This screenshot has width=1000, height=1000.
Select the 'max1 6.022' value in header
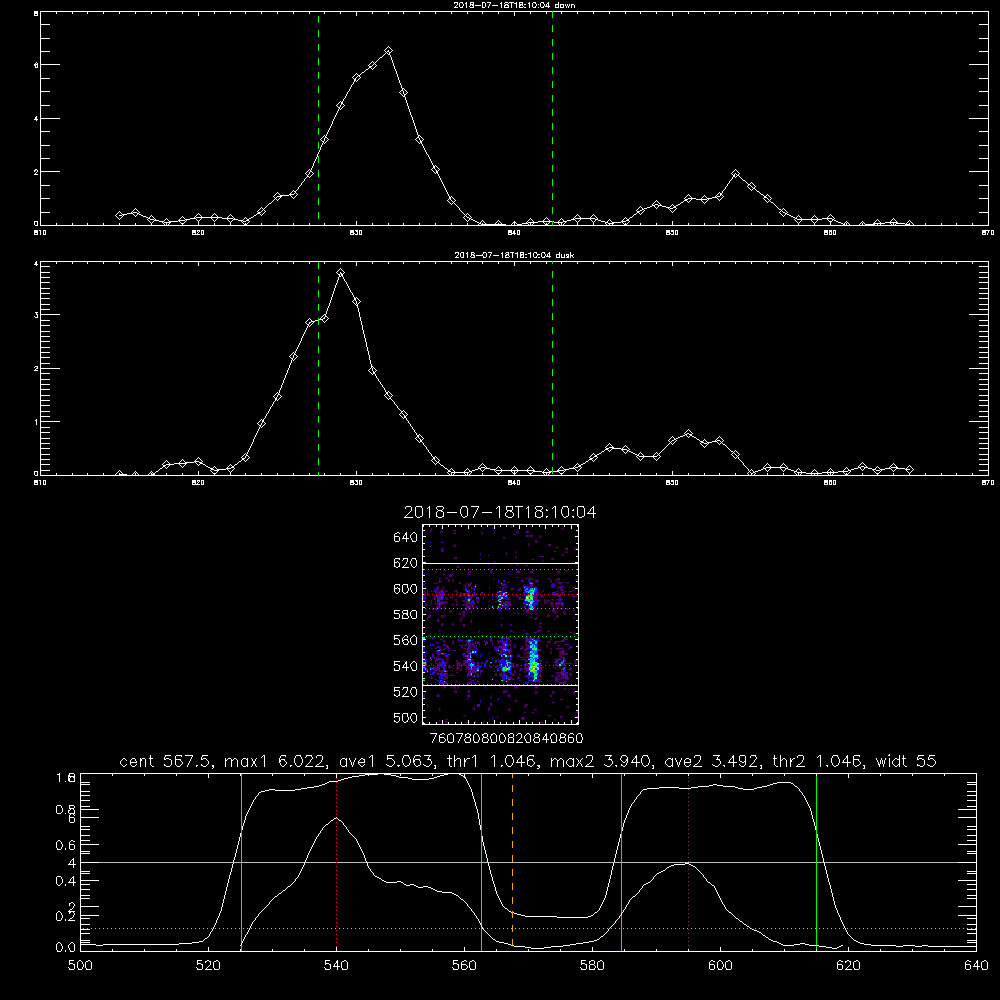(275, 761)
